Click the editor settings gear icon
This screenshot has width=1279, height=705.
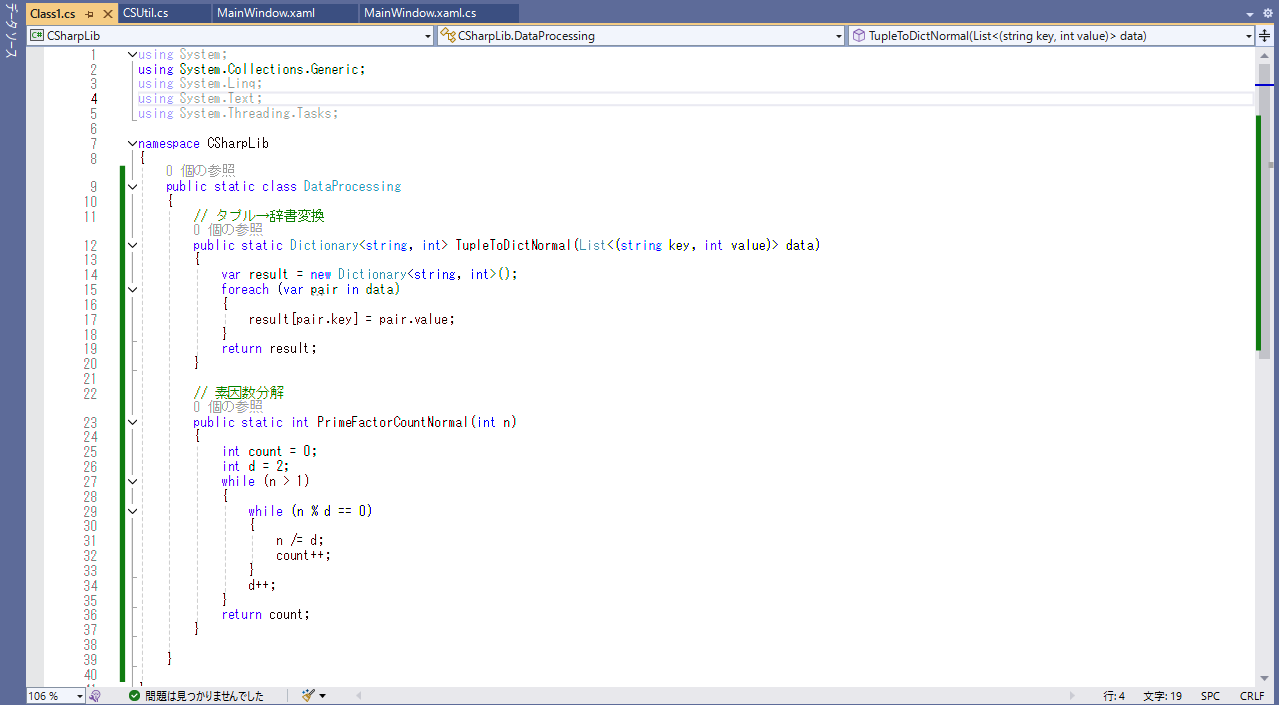(1267, 14)
